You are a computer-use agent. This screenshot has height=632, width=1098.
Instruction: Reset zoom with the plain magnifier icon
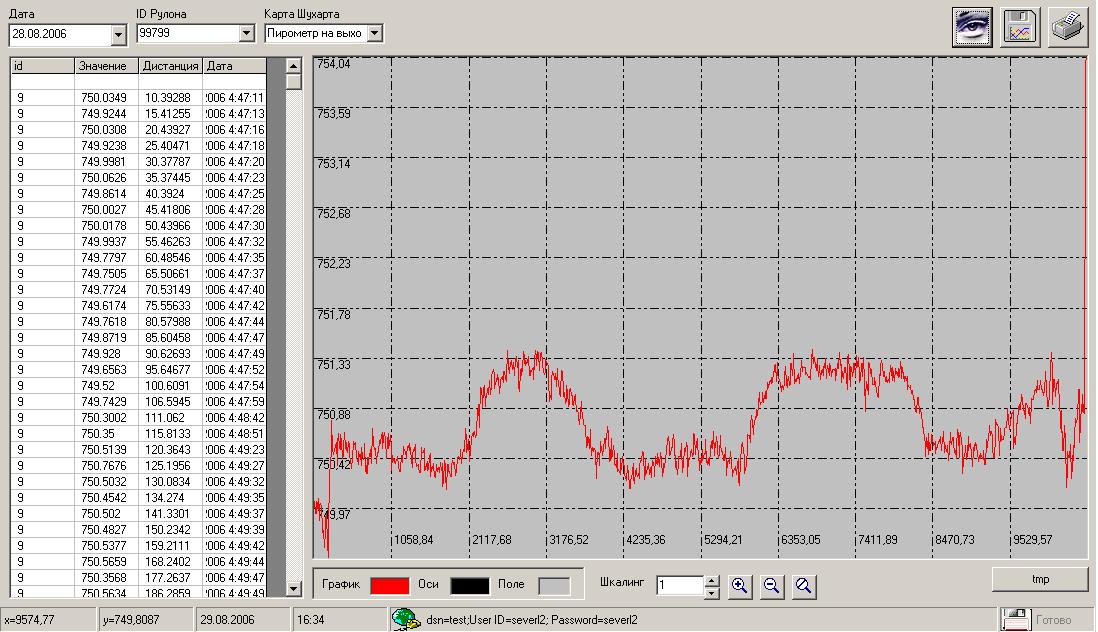[x=802, y=586]
